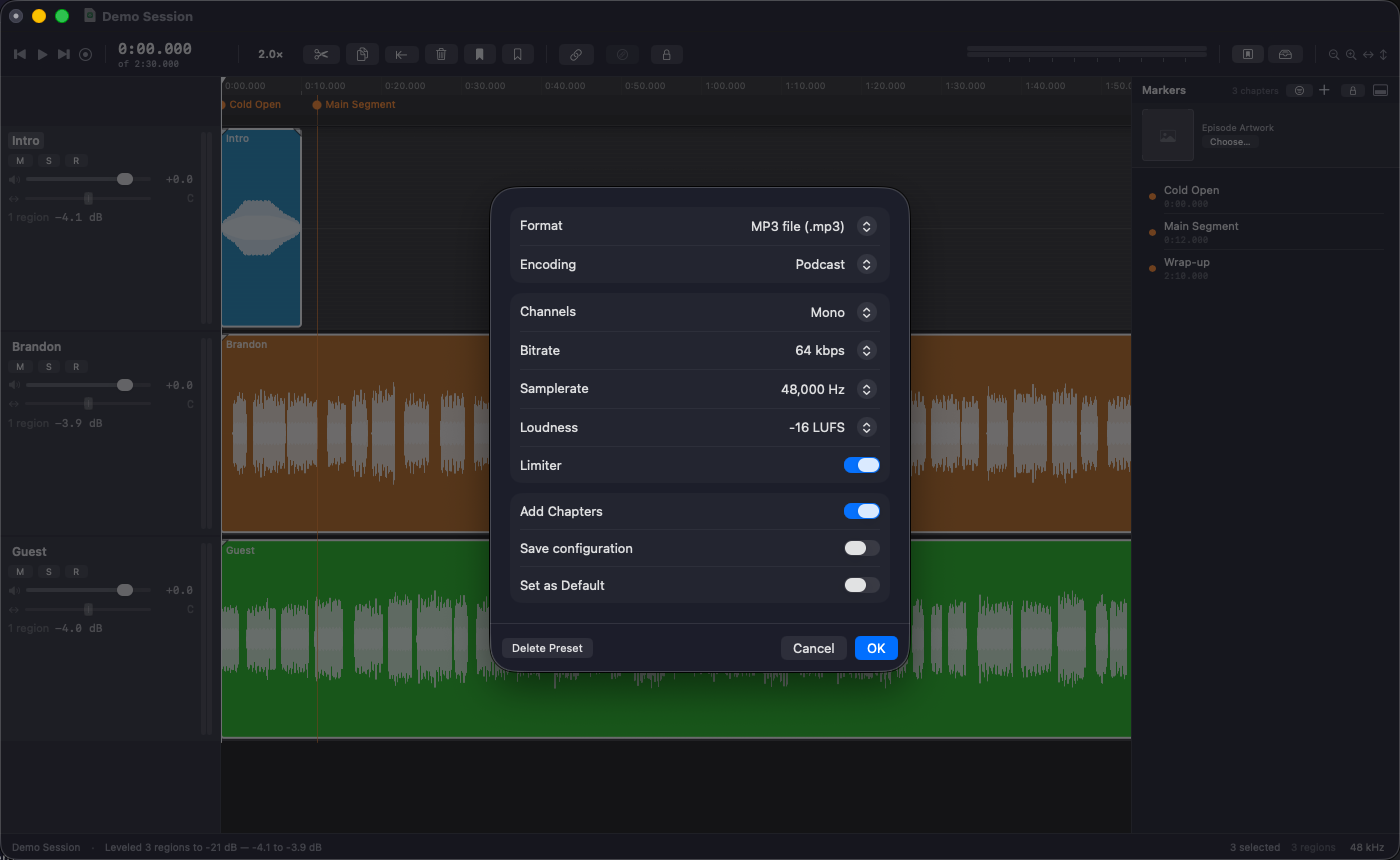
Task: Click the markers filter icon
Action: [1299, 90]
